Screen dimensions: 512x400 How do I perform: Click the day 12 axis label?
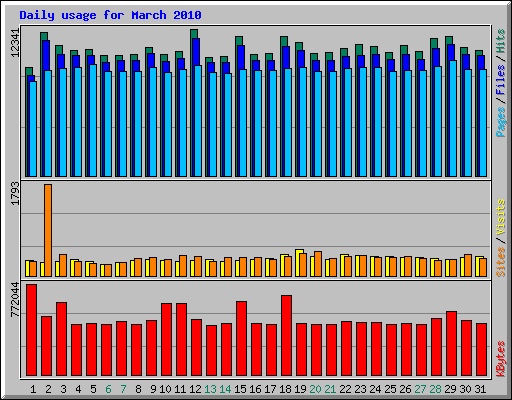[x=195, y=389]
